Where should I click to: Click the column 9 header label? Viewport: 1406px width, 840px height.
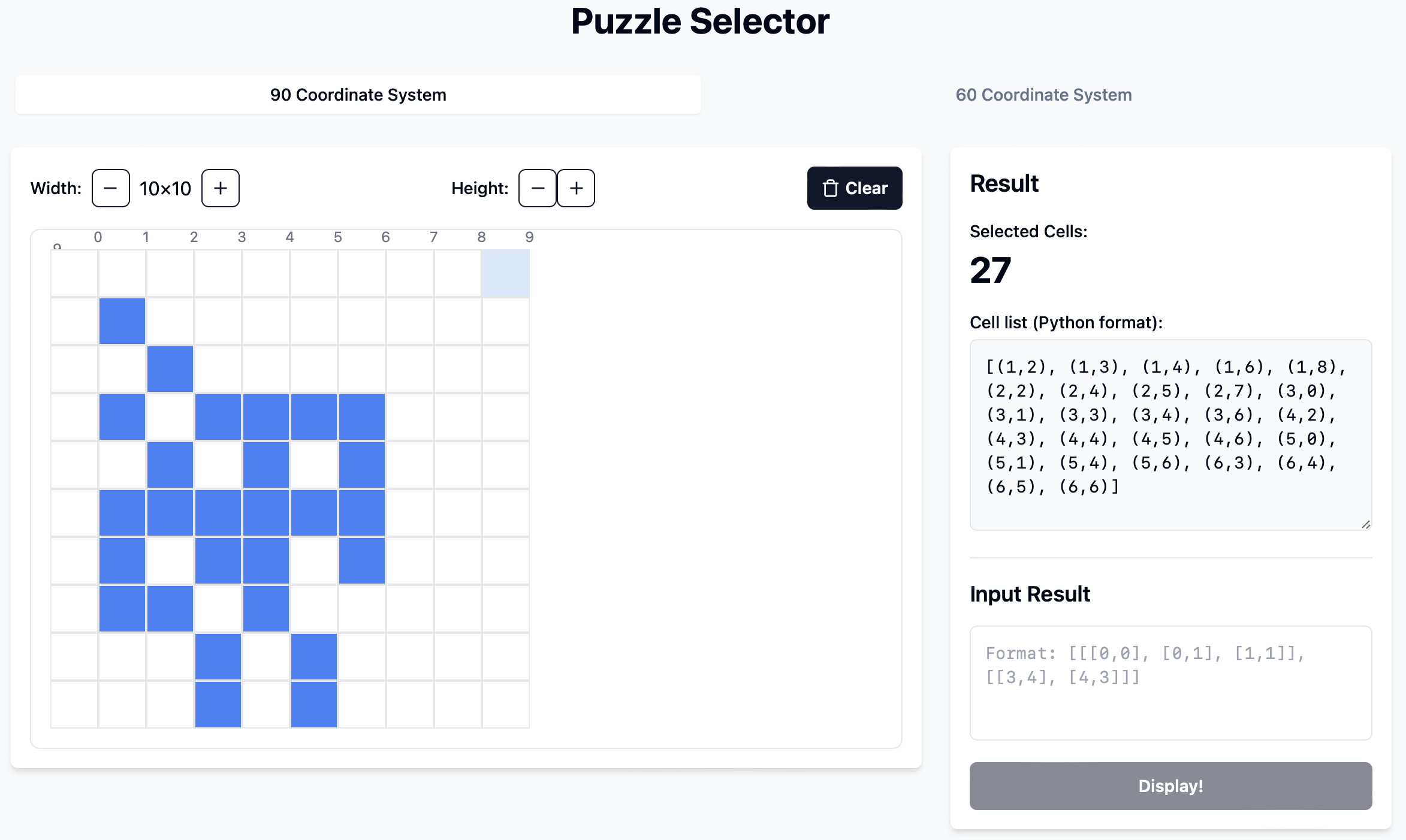pos(529,237)
